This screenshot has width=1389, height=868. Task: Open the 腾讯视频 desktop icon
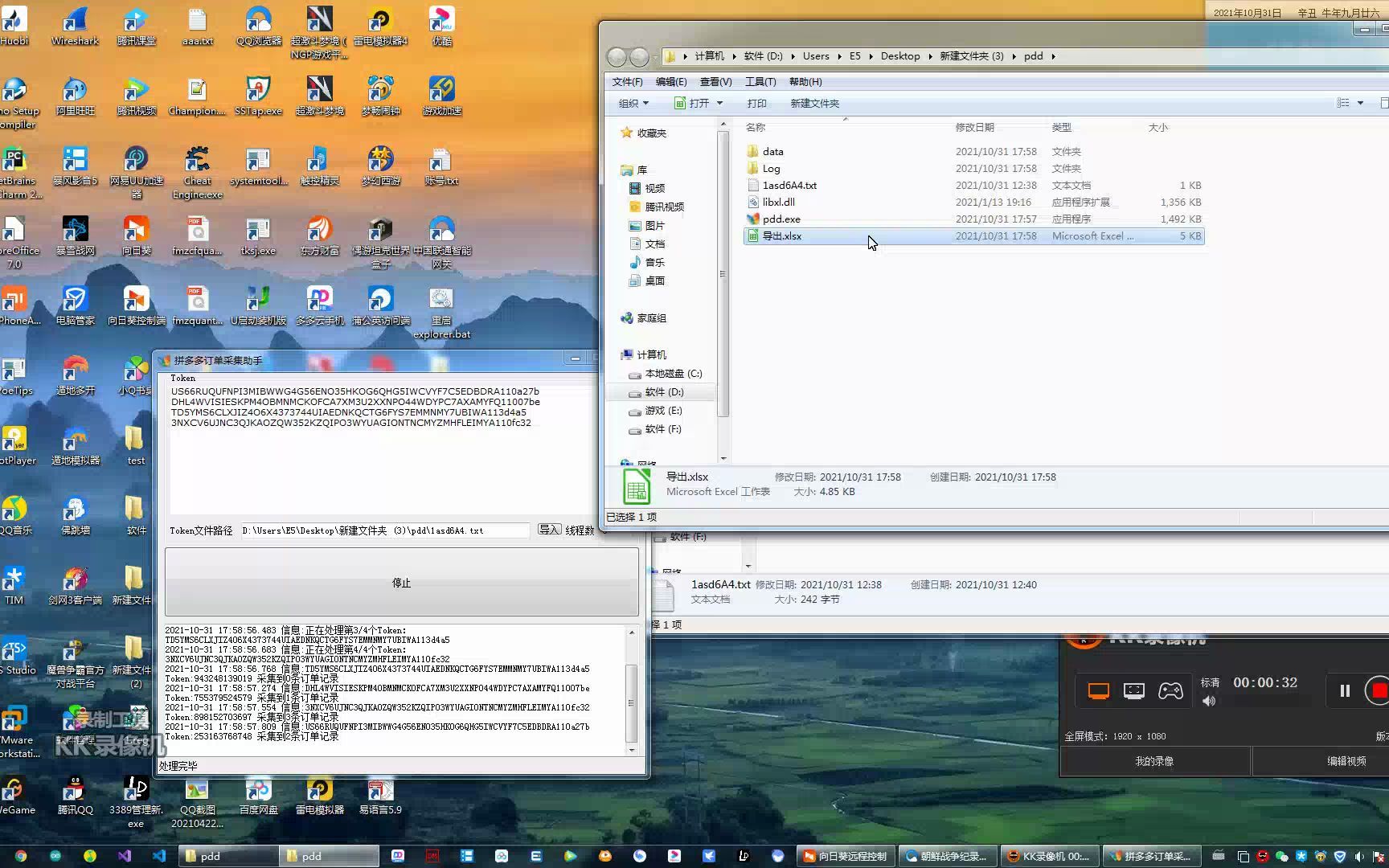136,96
